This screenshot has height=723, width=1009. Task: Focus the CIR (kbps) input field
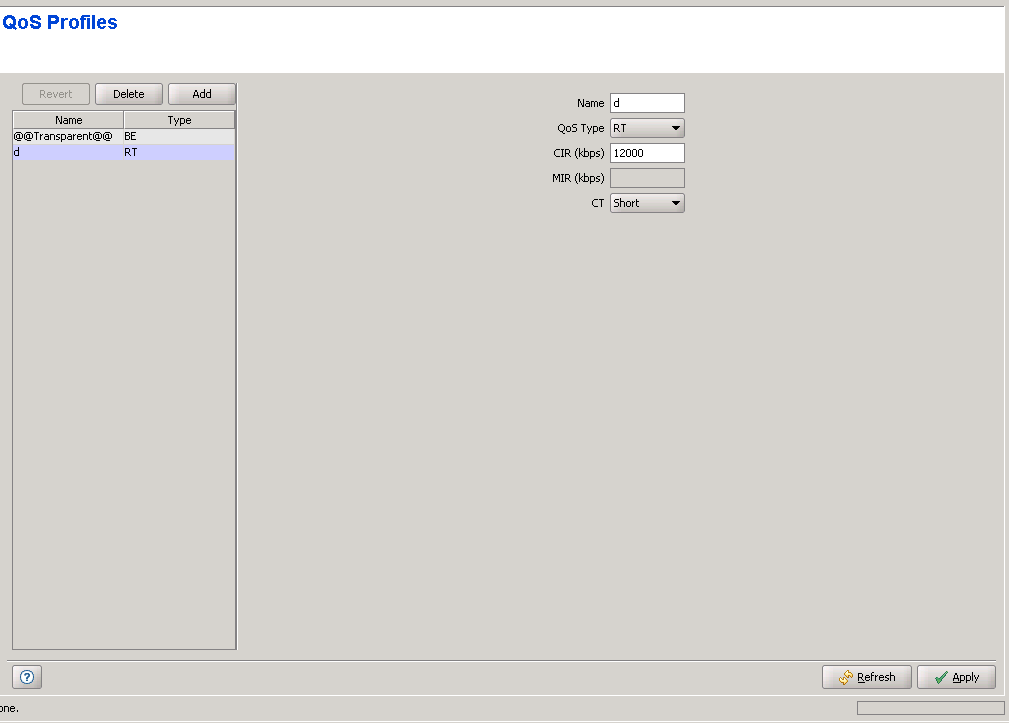pyautogui.click(x=646, y=153)
